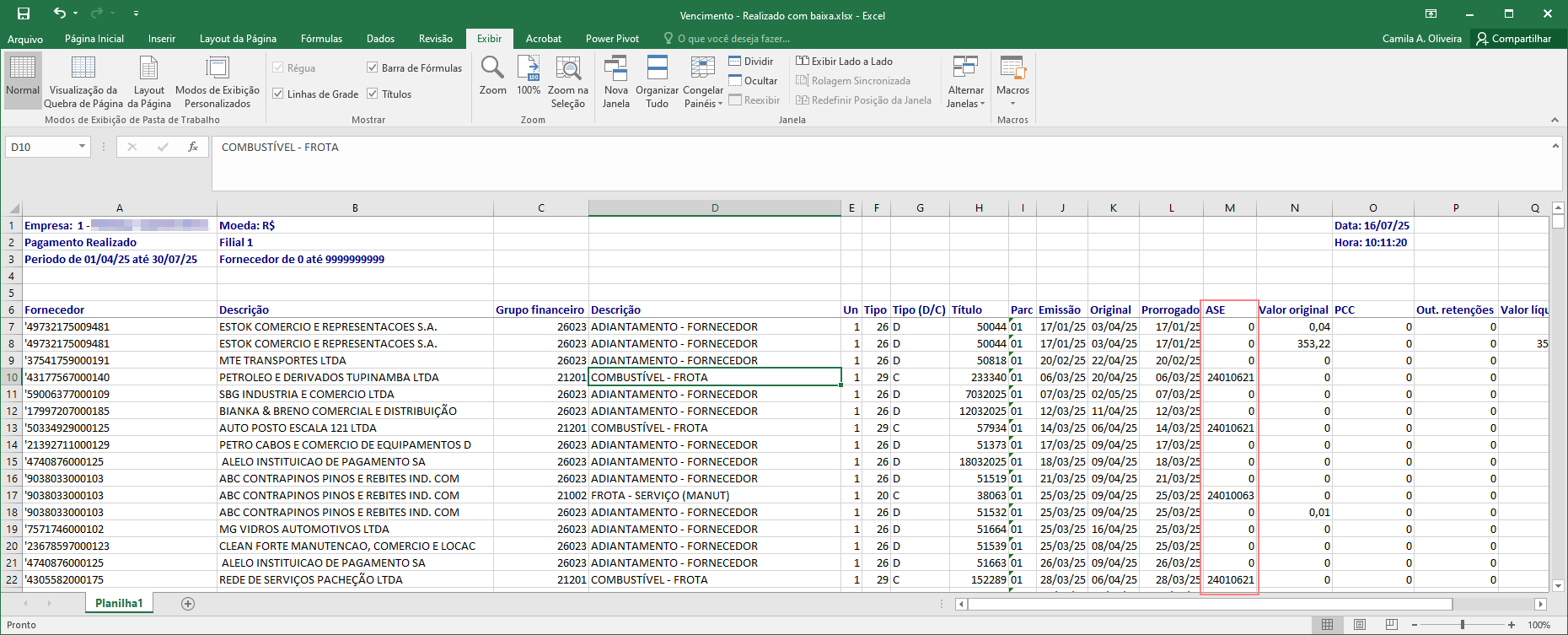
Task: Toggle the Títulos checkbox
Action: click(x=372, y=94)
